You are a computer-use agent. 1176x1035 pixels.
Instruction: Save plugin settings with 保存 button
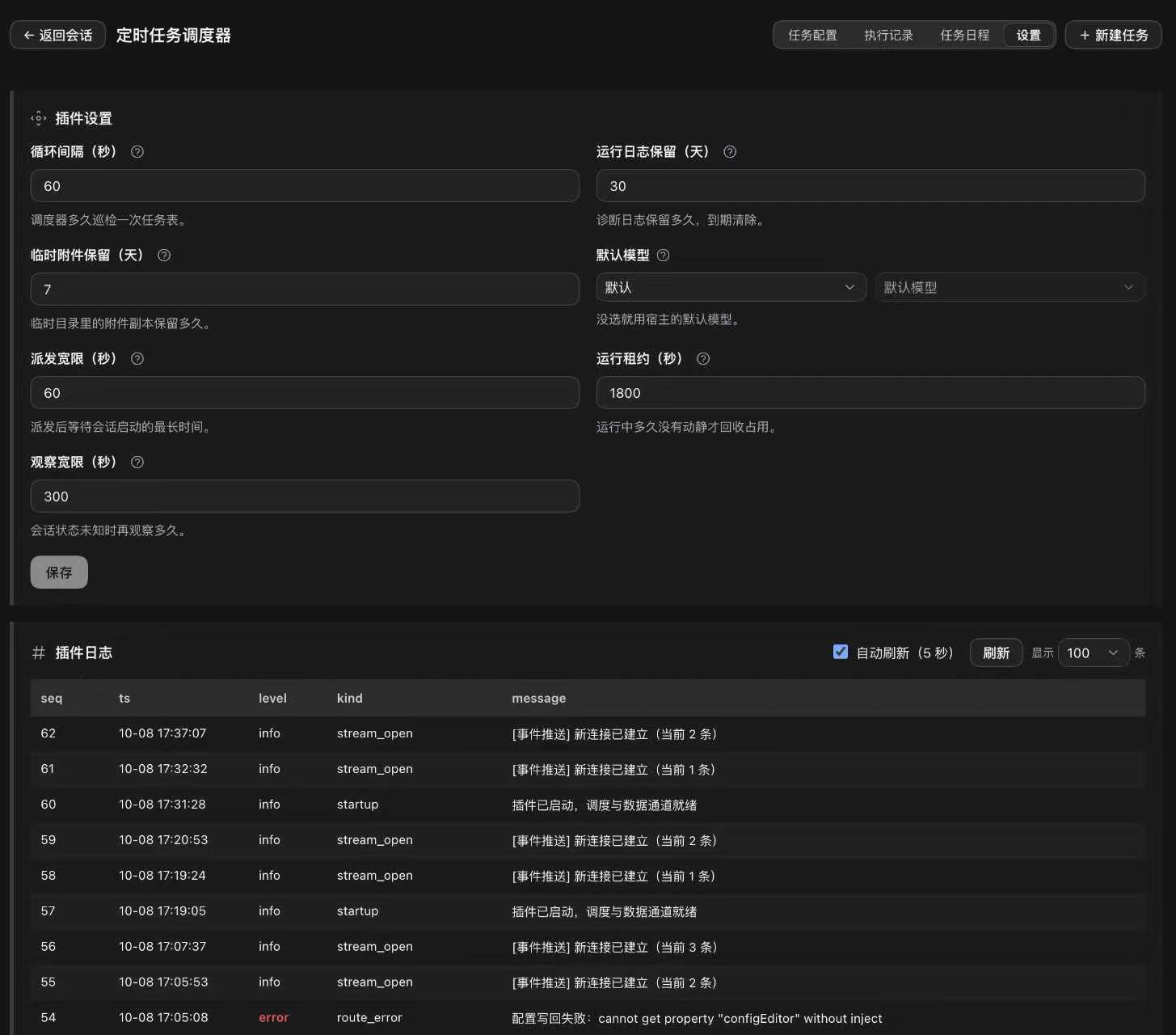click(x=59, y=572)
